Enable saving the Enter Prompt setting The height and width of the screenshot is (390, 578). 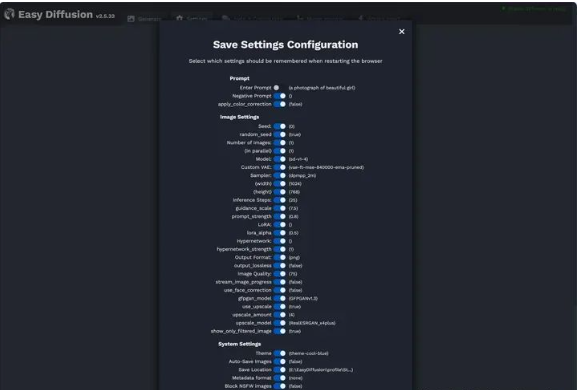(279, 88)
